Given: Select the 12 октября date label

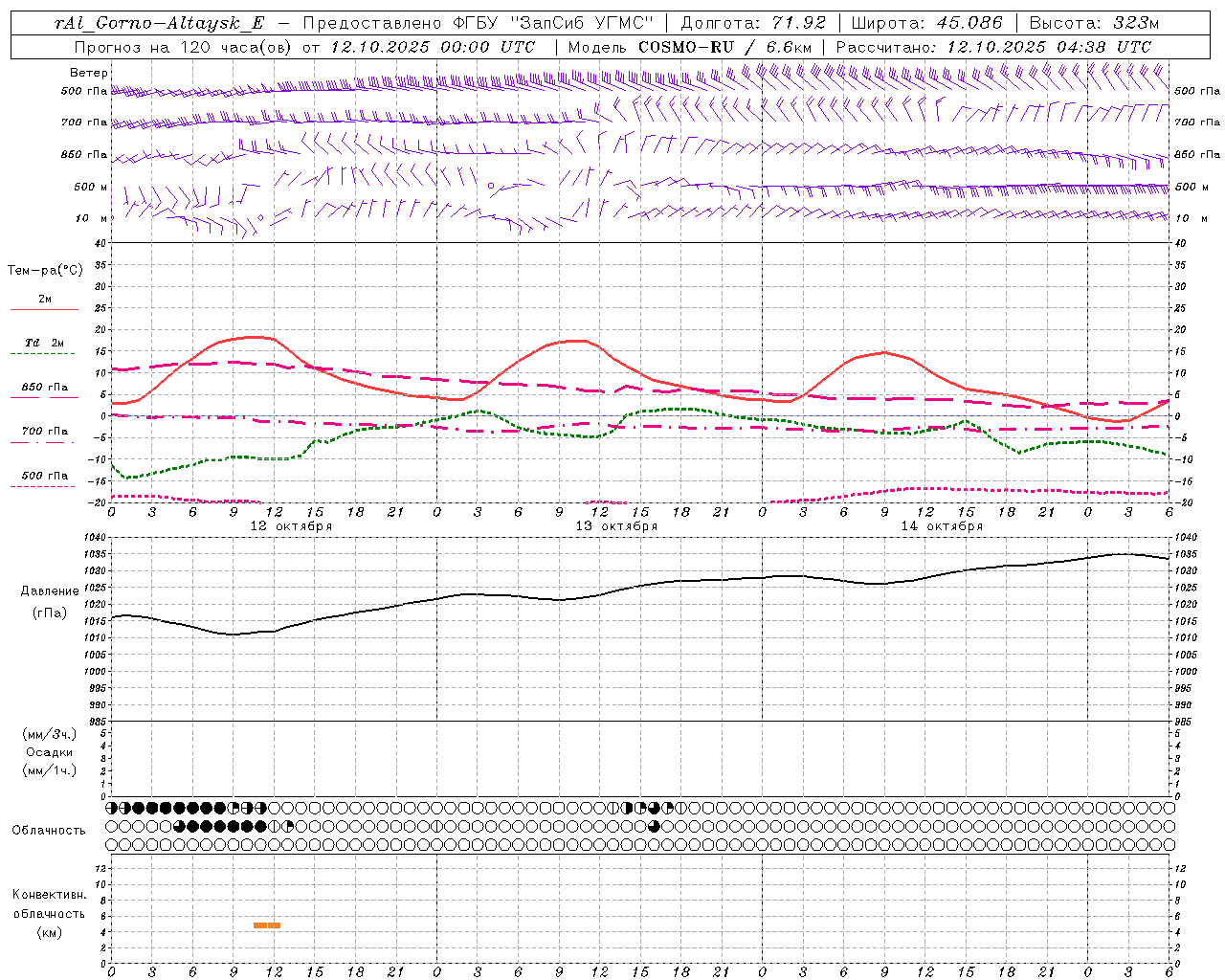Looking at the screenshot, I should pos(291,526).
